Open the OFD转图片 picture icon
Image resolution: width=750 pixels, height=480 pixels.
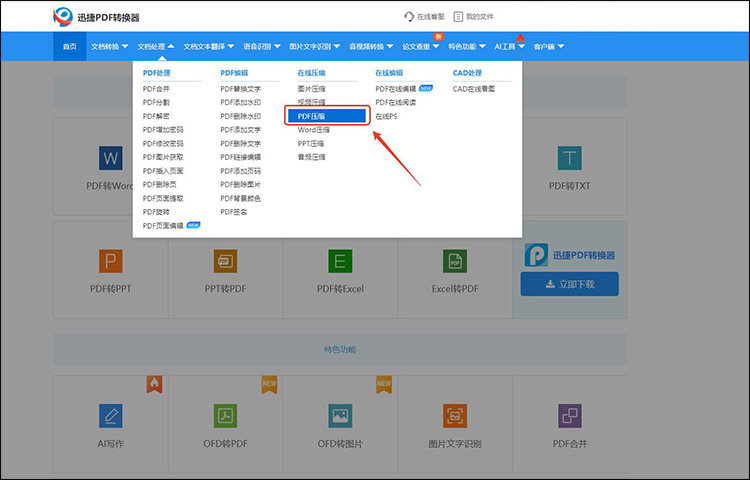tap(340, 416)
